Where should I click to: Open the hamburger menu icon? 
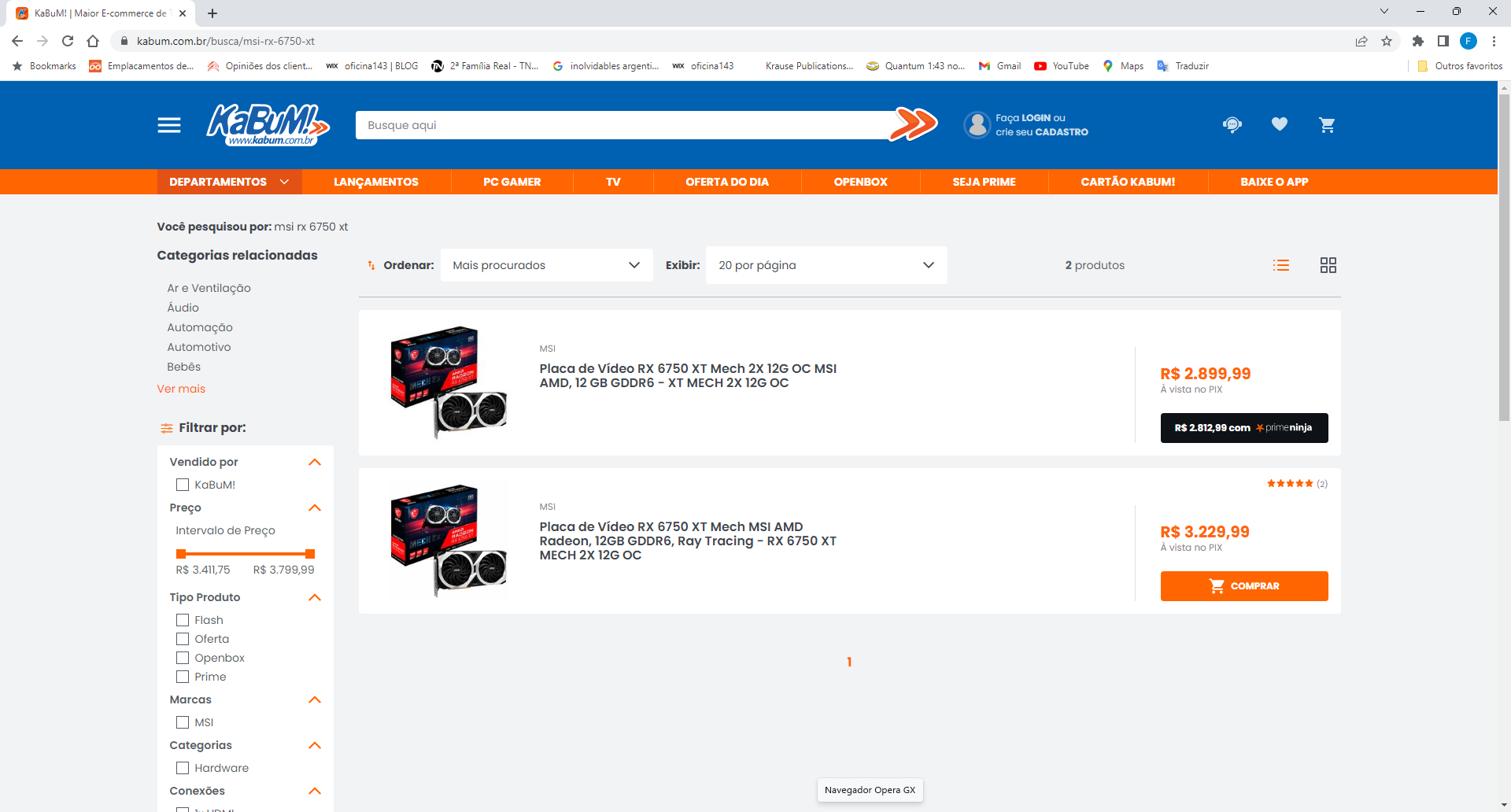point(169,125)
